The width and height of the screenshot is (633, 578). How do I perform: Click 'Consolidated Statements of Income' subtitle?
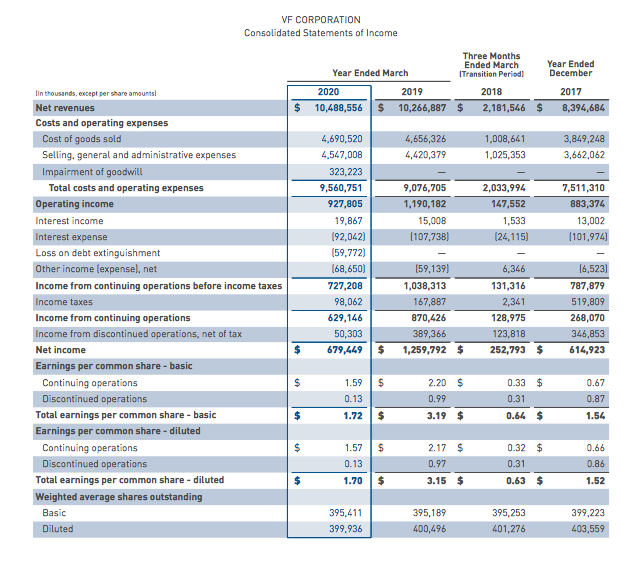(321, 33)
